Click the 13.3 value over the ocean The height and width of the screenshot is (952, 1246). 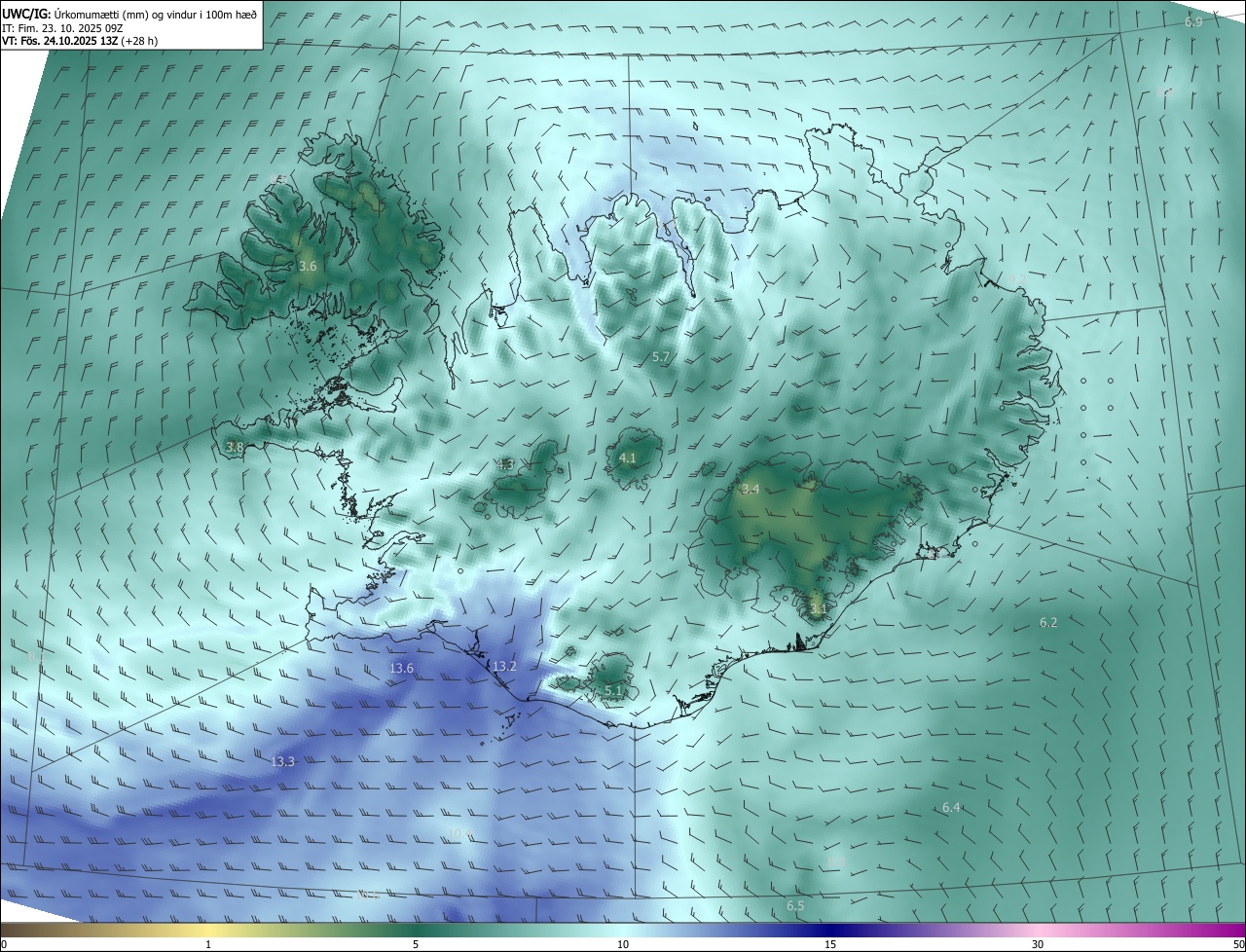[283, 761]
